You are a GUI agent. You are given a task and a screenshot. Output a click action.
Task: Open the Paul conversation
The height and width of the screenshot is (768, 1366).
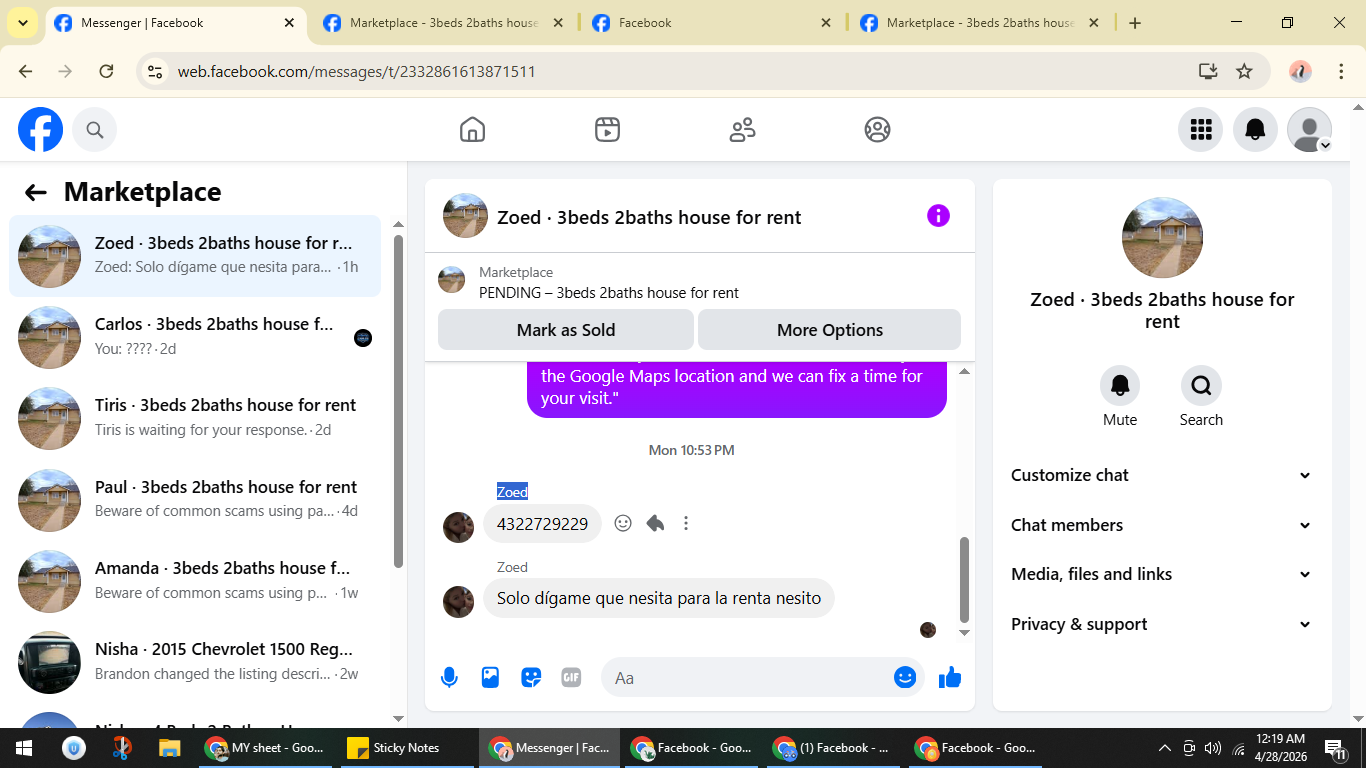tap(195, 500)
